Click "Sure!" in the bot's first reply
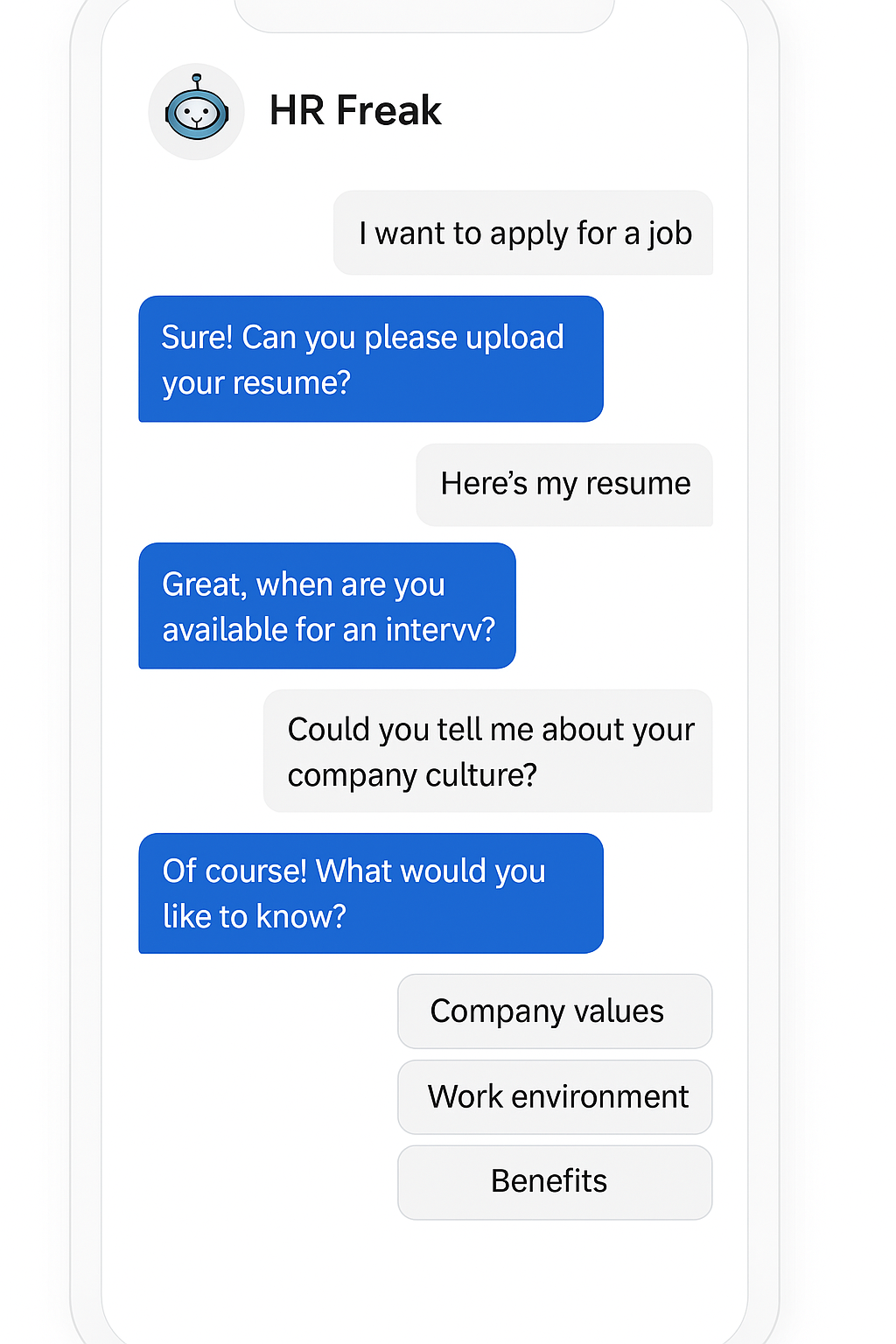 (197, 338)
